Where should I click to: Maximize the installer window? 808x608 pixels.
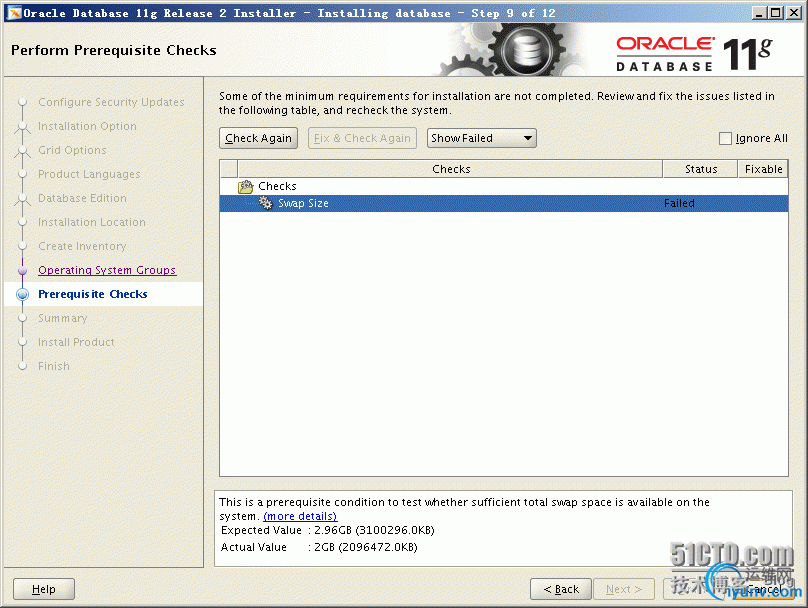point(775,13)
